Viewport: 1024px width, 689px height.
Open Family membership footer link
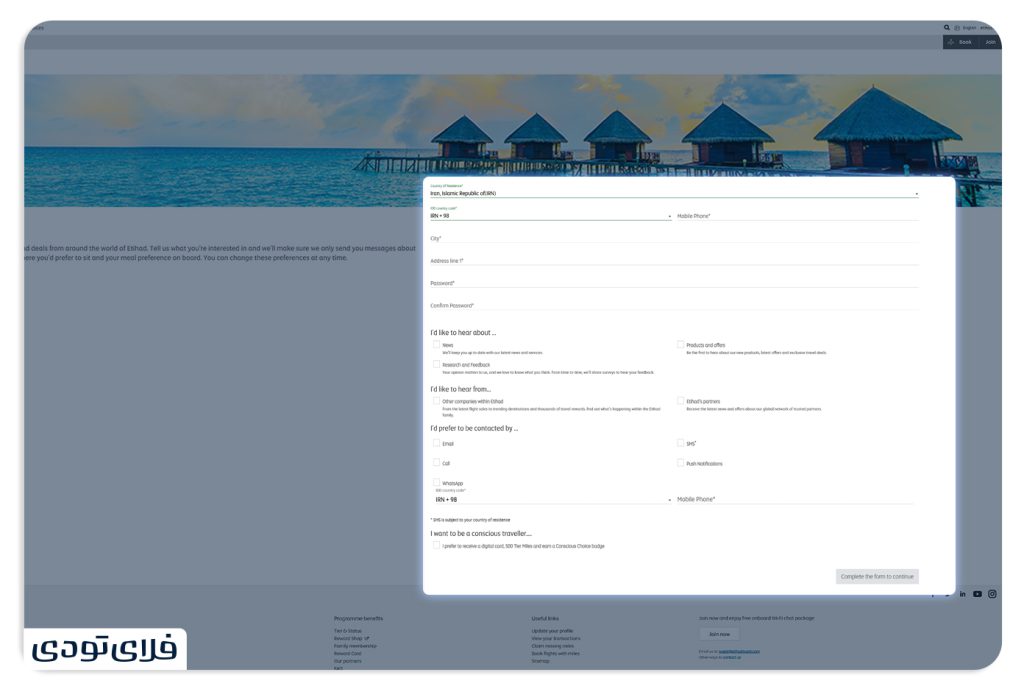click(355, 646)
